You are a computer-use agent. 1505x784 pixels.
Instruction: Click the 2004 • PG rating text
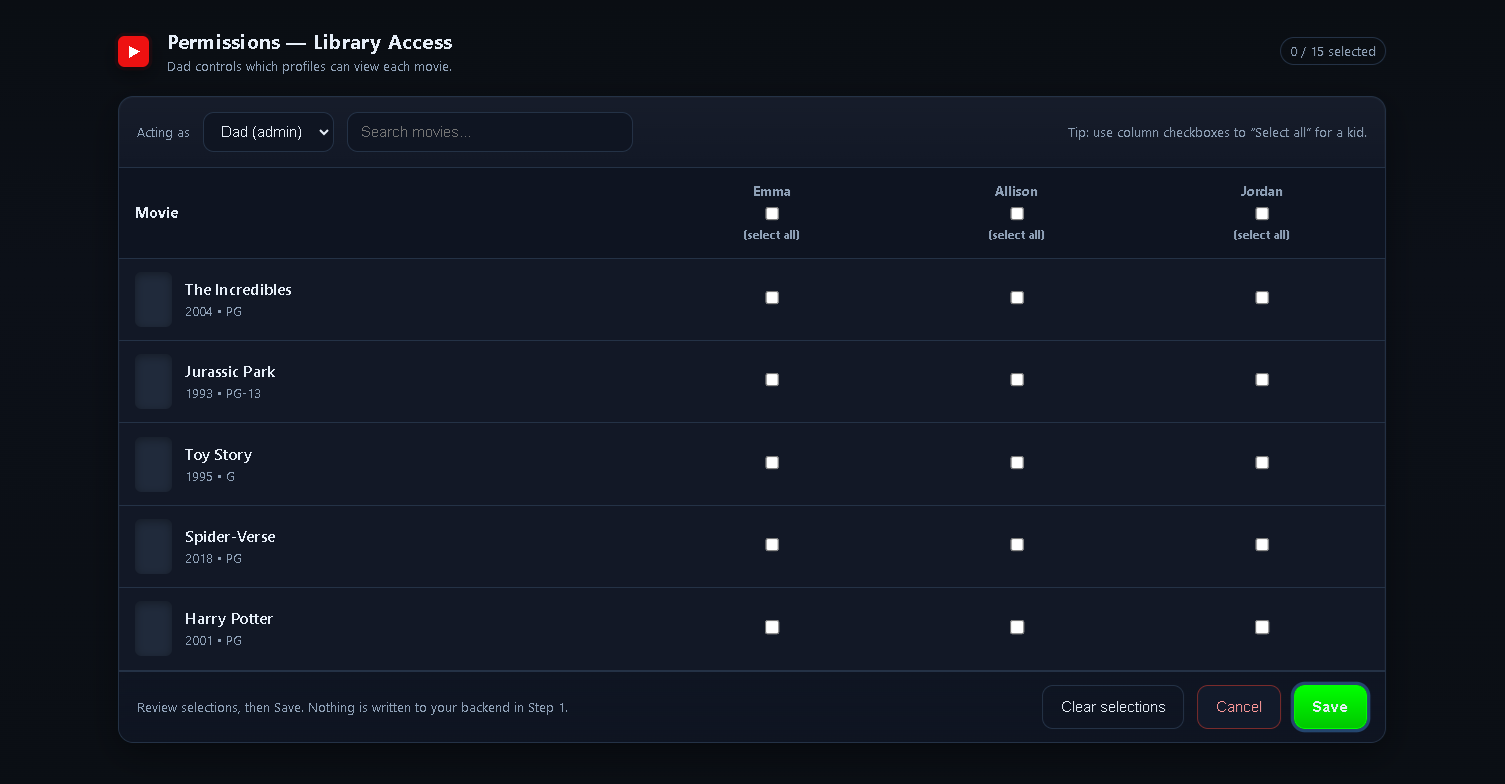[213, 312]
